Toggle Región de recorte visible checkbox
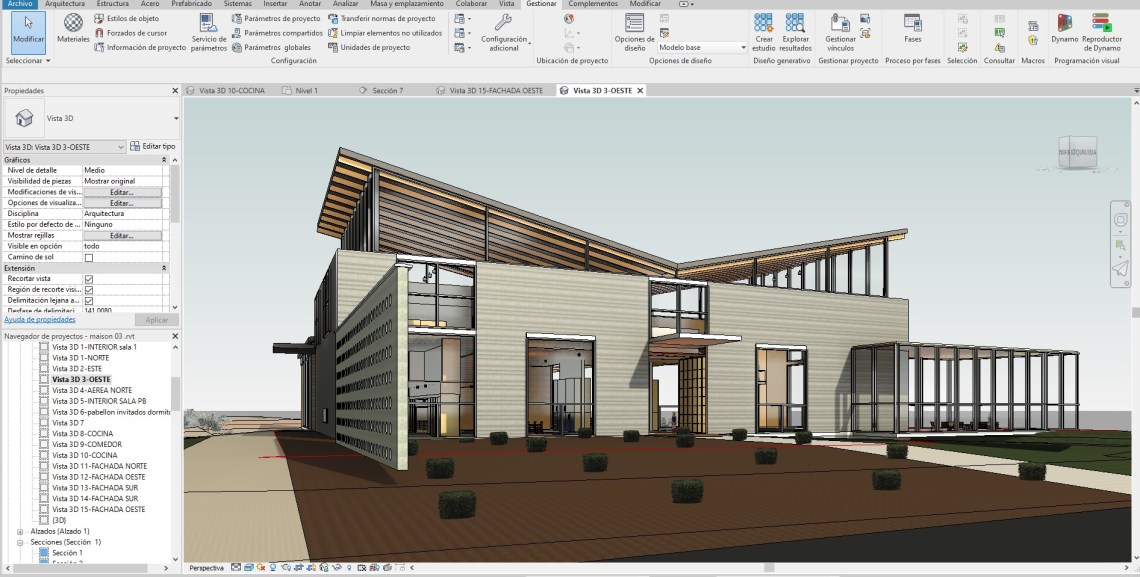 click(89, 290)
